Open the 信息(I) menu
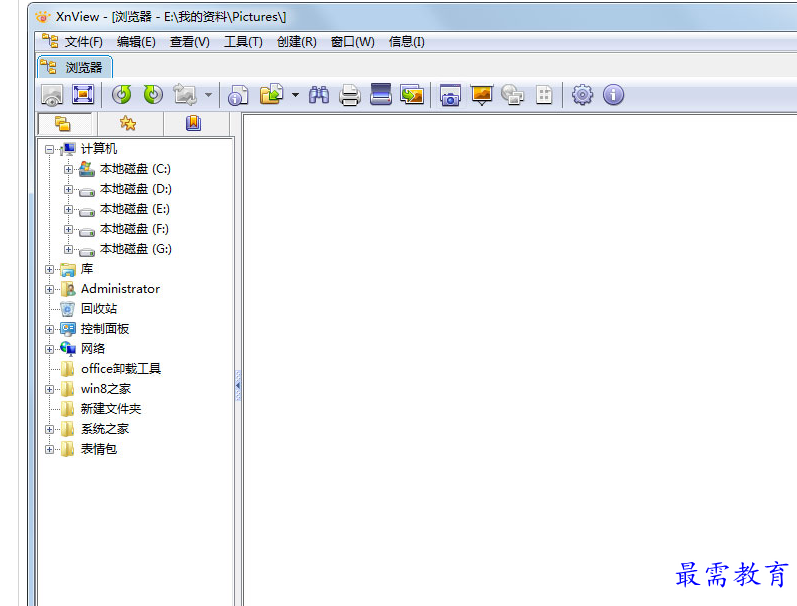The width and height of the screenshot is (797, 606). [407, 42]
